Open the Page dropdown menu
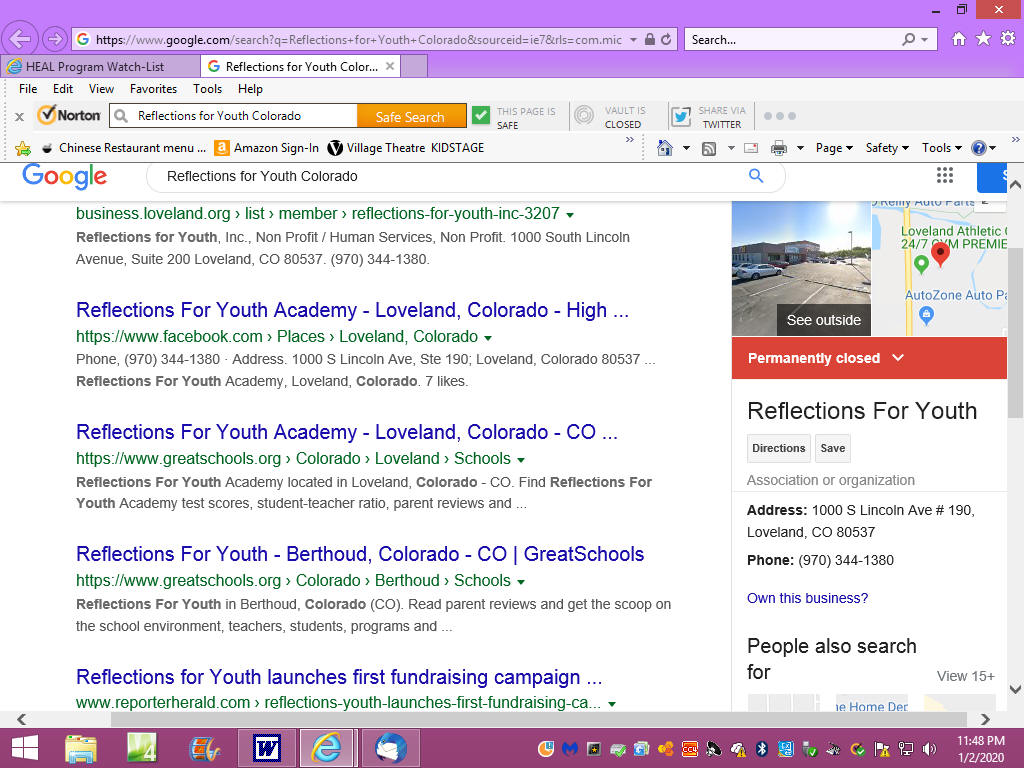The image size is (1024, 768). pyautogui.click(x=834, y=148)
